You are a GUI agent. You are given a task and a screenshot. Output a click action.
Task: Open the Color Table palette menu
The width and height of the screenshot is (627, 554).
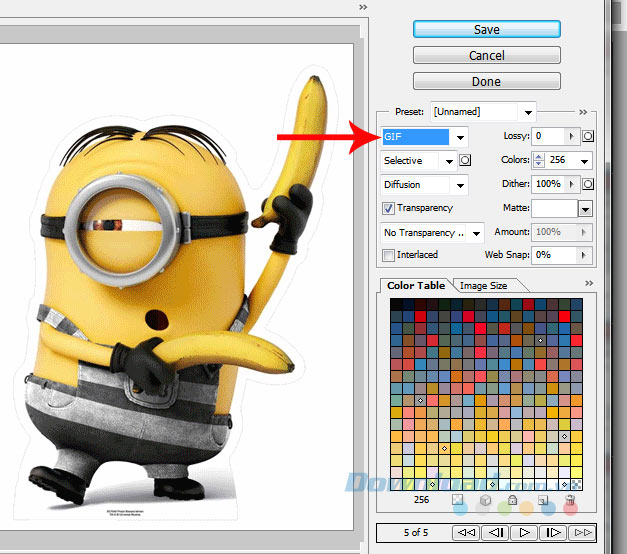tap(589, 283)
